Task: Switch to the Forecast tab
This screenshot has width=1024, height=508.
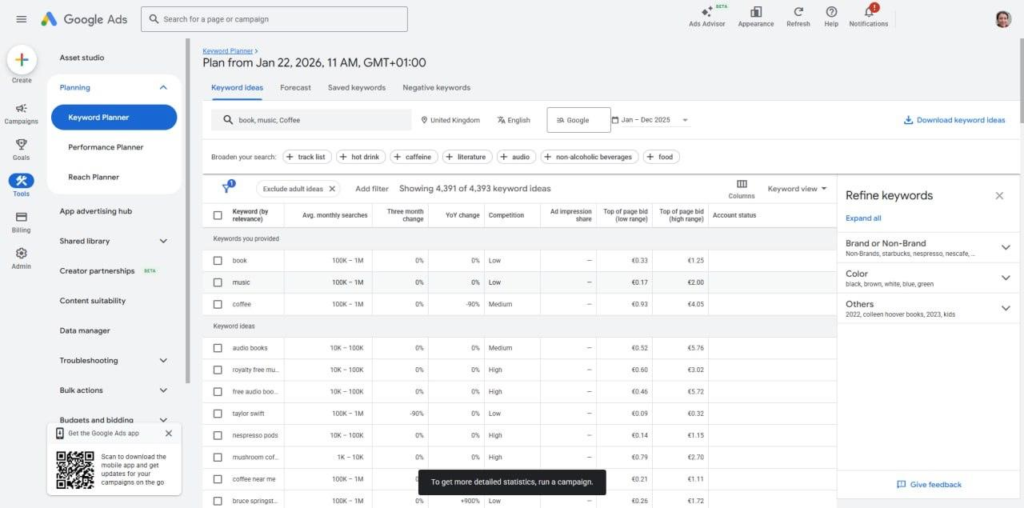Action: (x=295, y=87)
